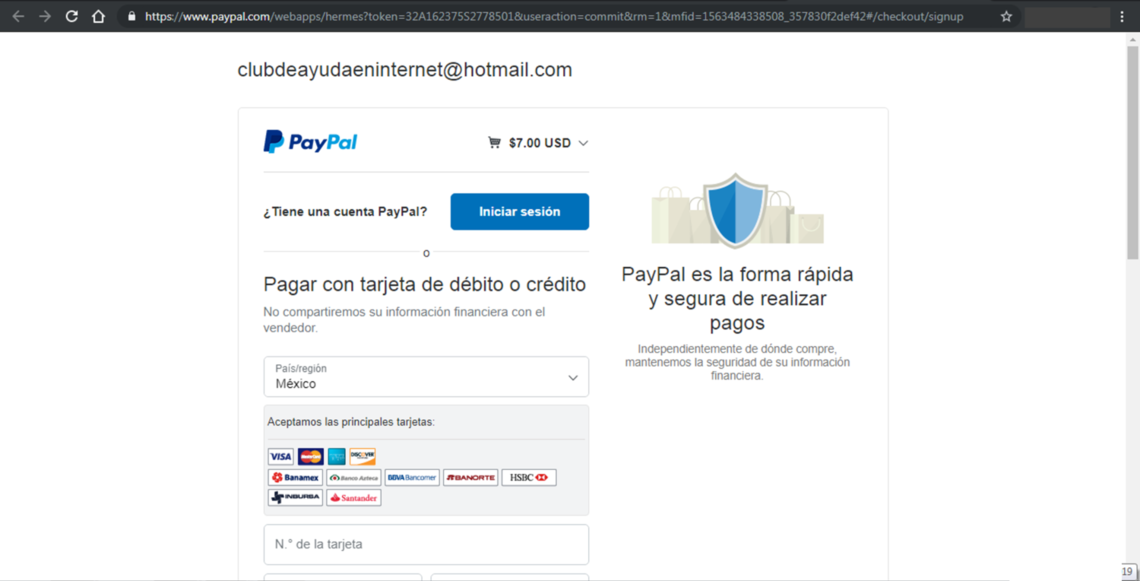Screen dimensions: 1140x581
Task: Expand the $7.00 USD order summary
Action: pos(537,143)
